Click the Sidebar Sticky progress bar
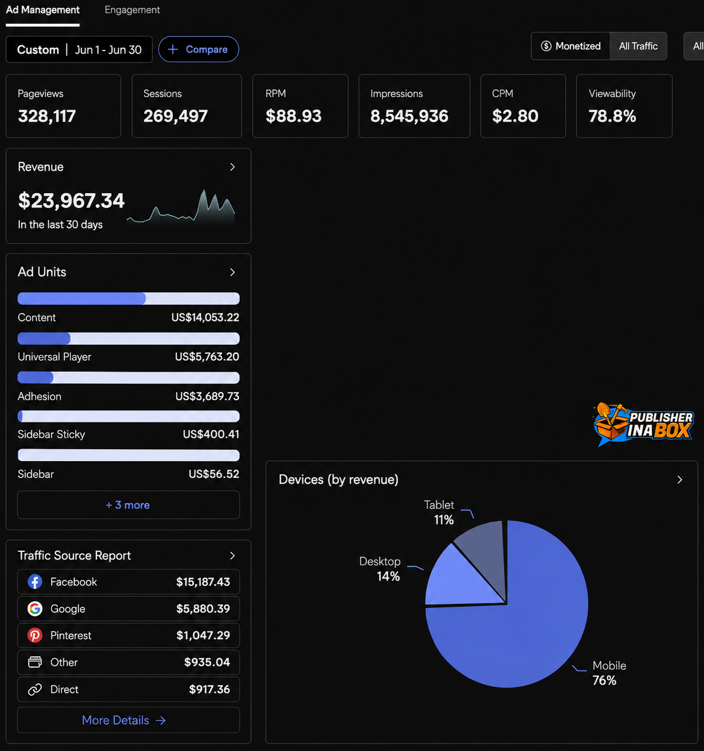Viewport: 704px width, 751px height. click(x=128, y=416)
